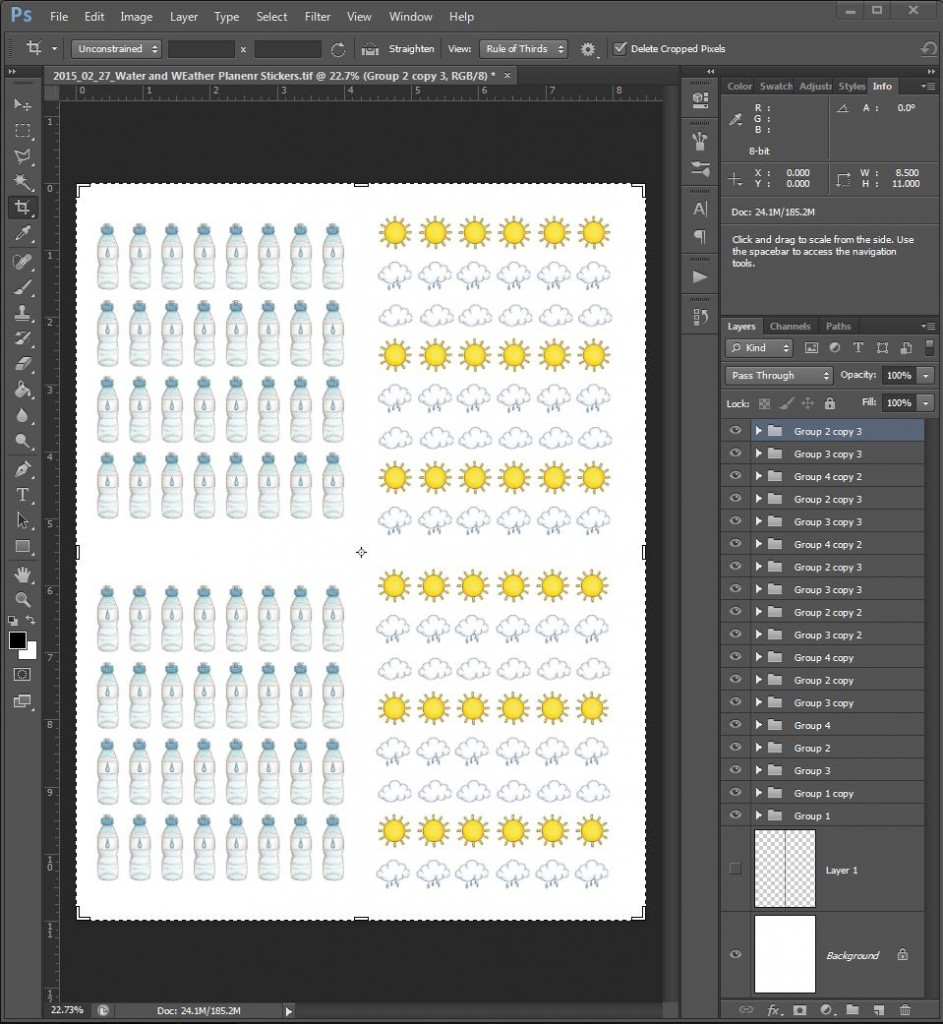943x1024 pixels.
Task: Select the Hand tool
Action: pyautogui.click(x=23, y=574)
